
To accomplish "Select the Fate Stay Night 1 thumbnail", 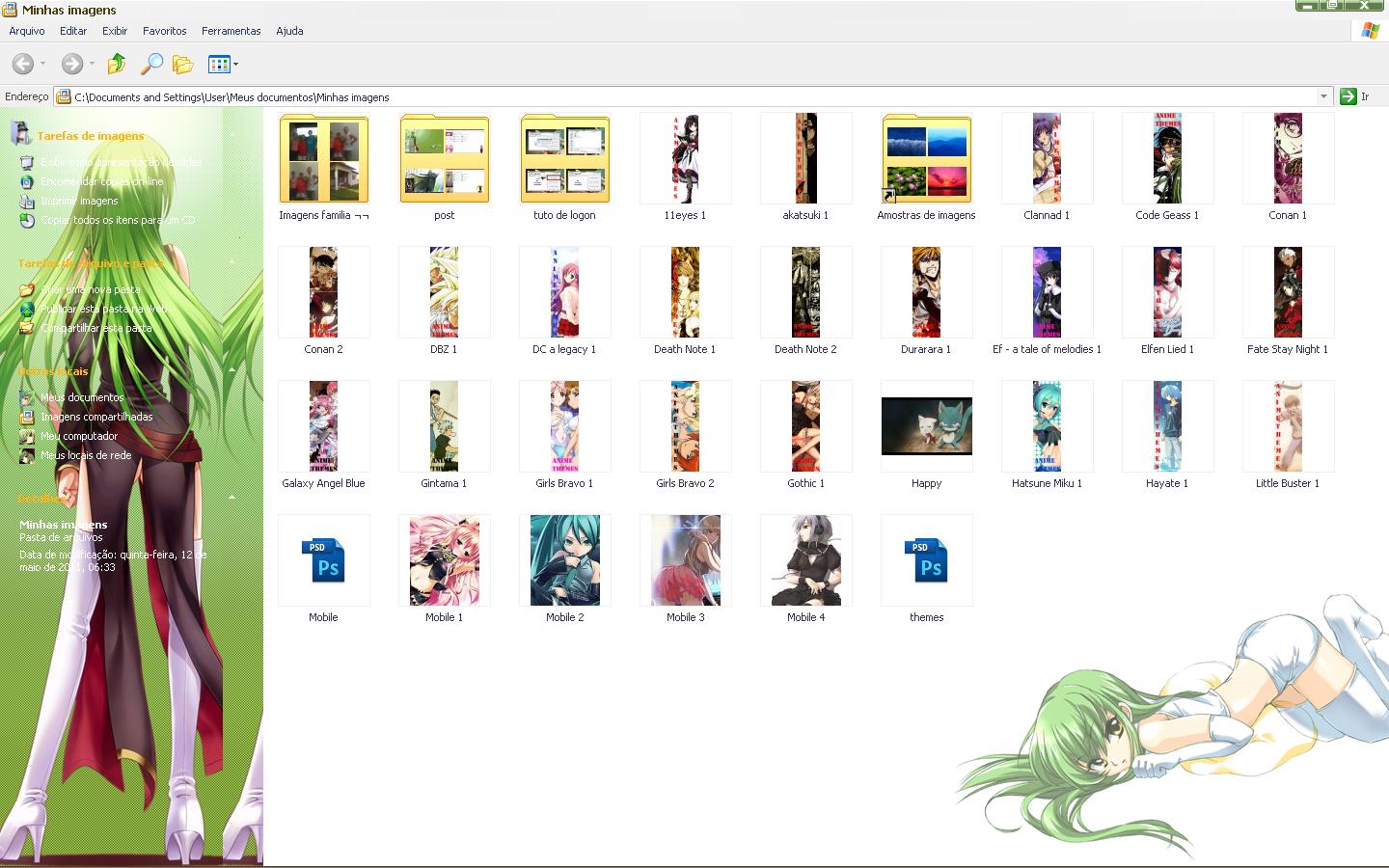I will 1288,292.
